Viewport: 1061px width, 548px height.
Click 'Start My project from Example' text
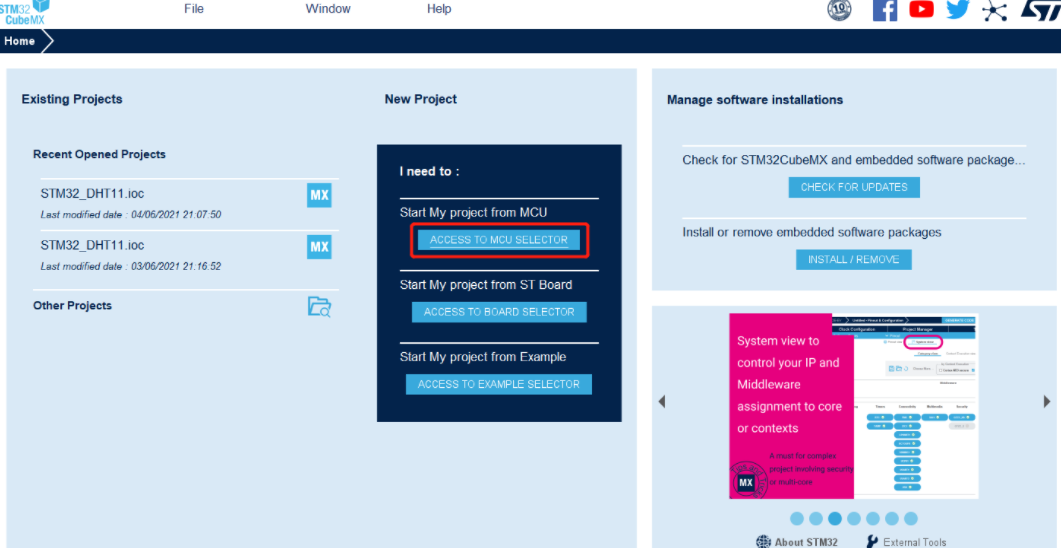pyautogui.click(x=483, y=357)
